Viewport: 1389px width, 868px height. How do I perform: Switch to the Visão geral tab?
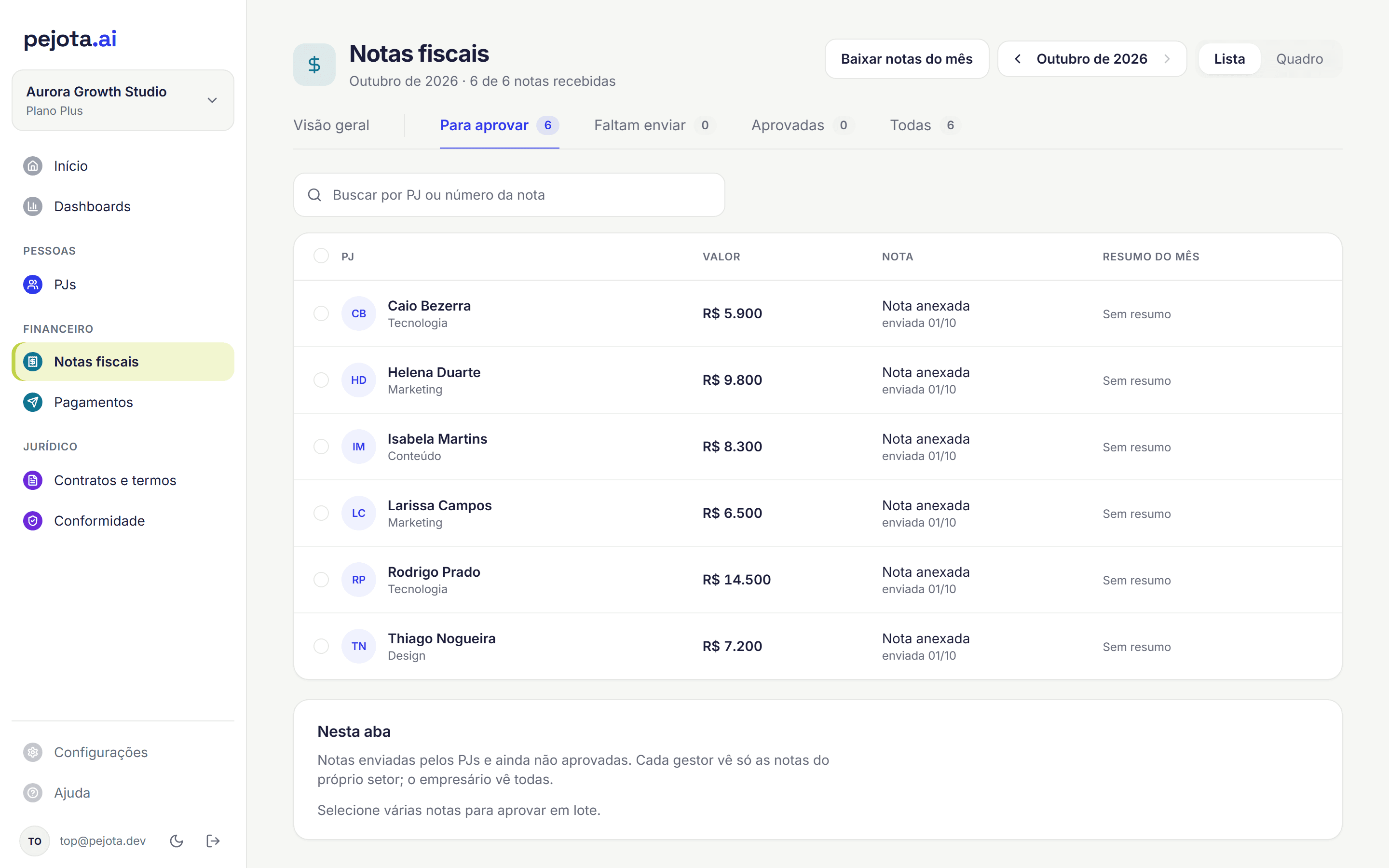(x=331, y=125)
